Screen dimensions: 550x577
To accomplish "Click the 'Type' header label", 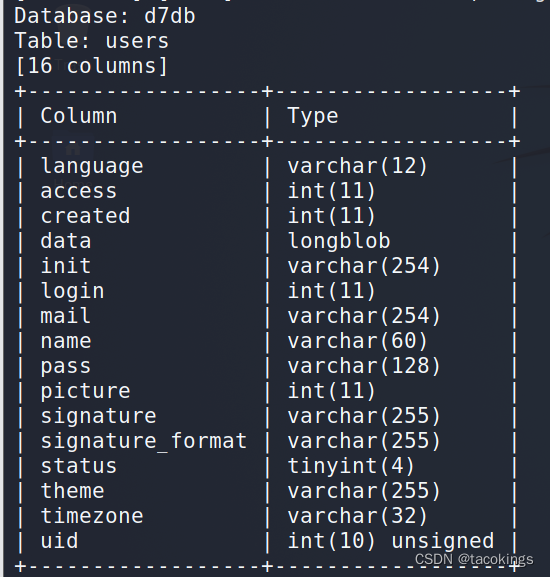I will (x=313, y=117).
